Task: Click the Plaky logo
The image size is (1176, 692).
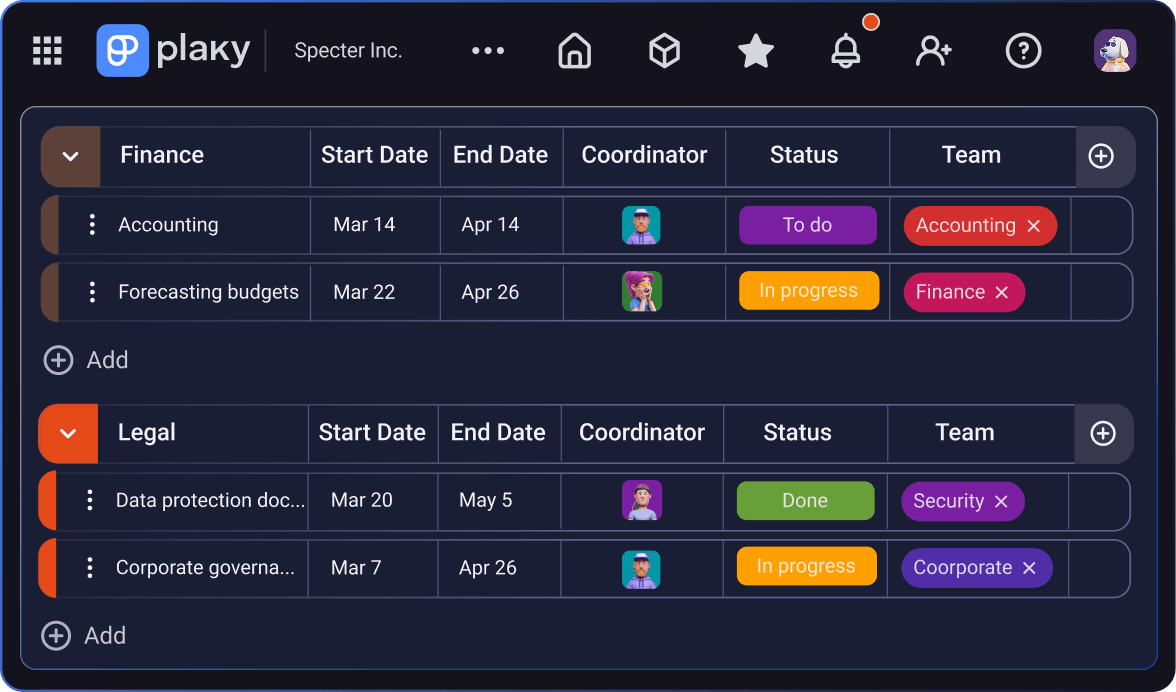Action: tap(122, 50)
